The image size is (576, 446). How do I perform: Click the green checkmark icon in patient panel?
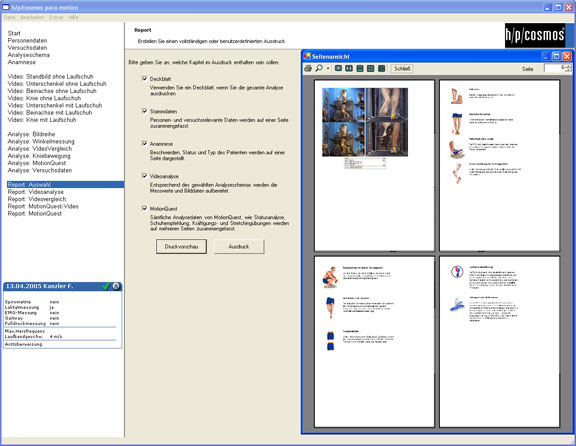tap(106, 286)
